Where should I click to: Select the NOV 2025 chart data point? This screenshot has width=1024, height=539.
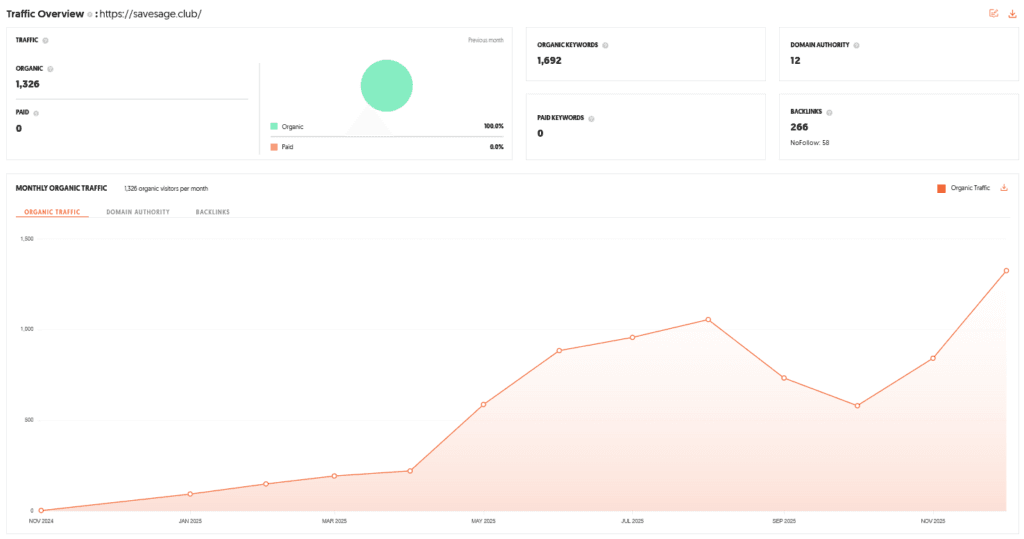(x=933, y=359)
